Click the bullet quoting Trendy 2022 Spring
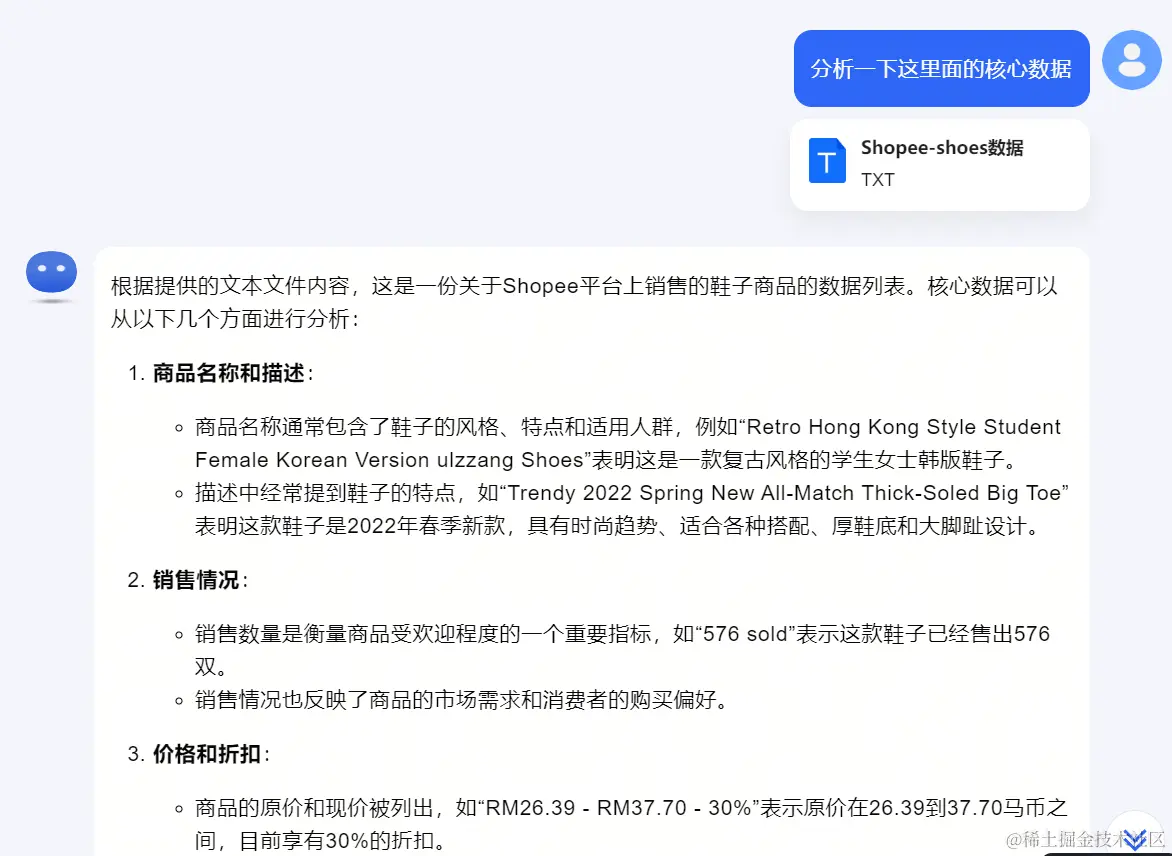 pos(632,510)
